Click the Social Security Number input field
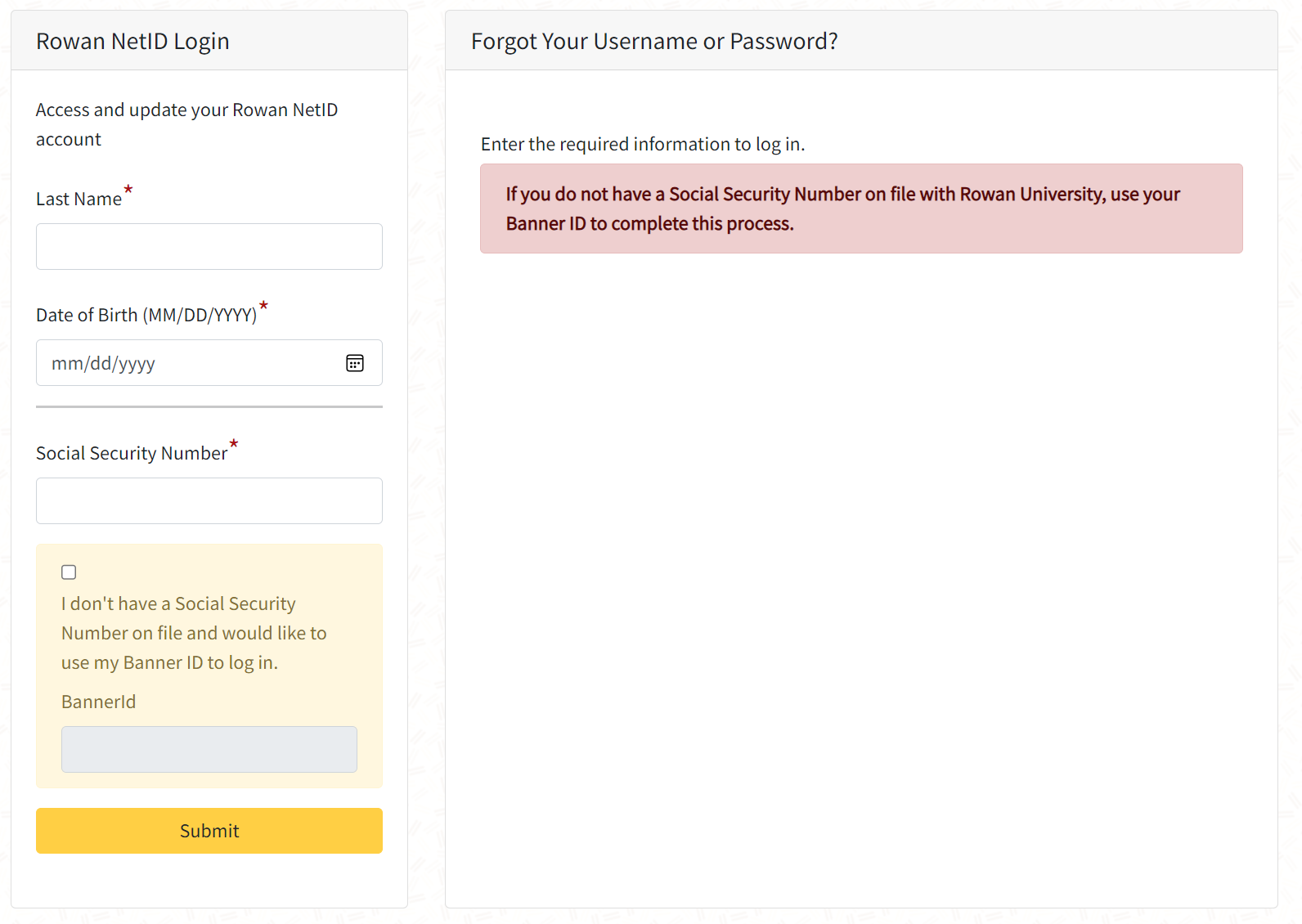The height and width of the screenshot is (924, 1302). (209, 501)
